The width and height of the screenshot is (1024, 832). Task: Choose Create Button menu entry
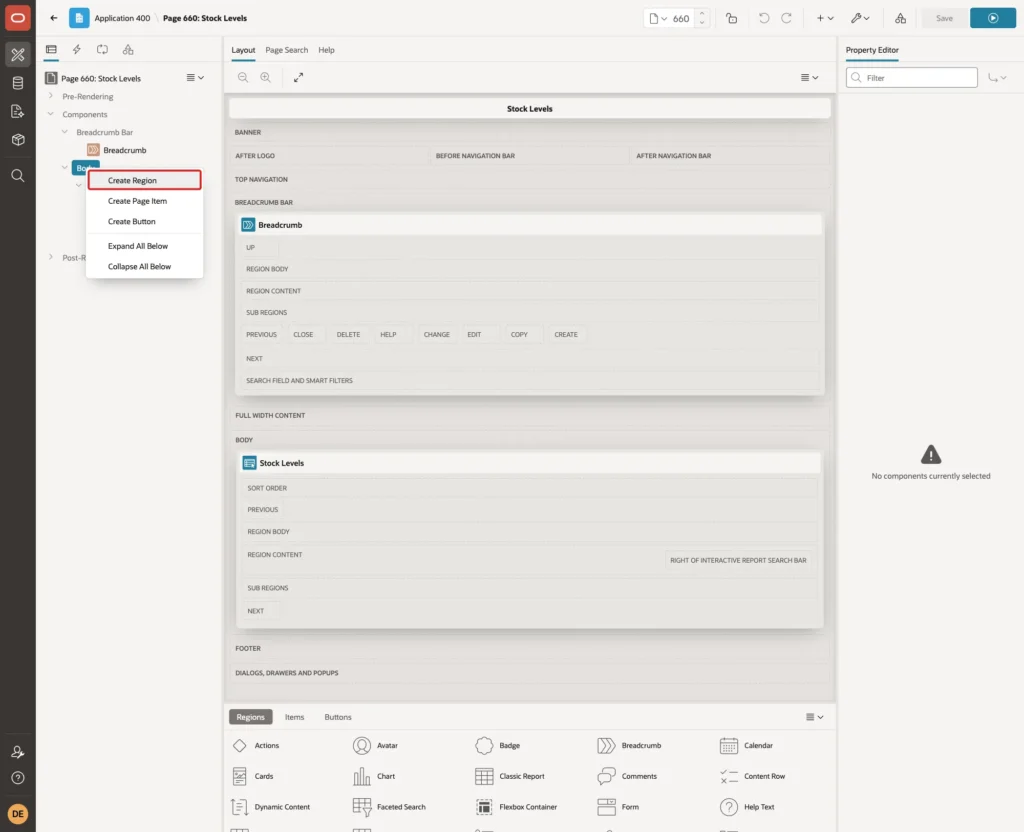pyautogui.click(x=144, y=221)
